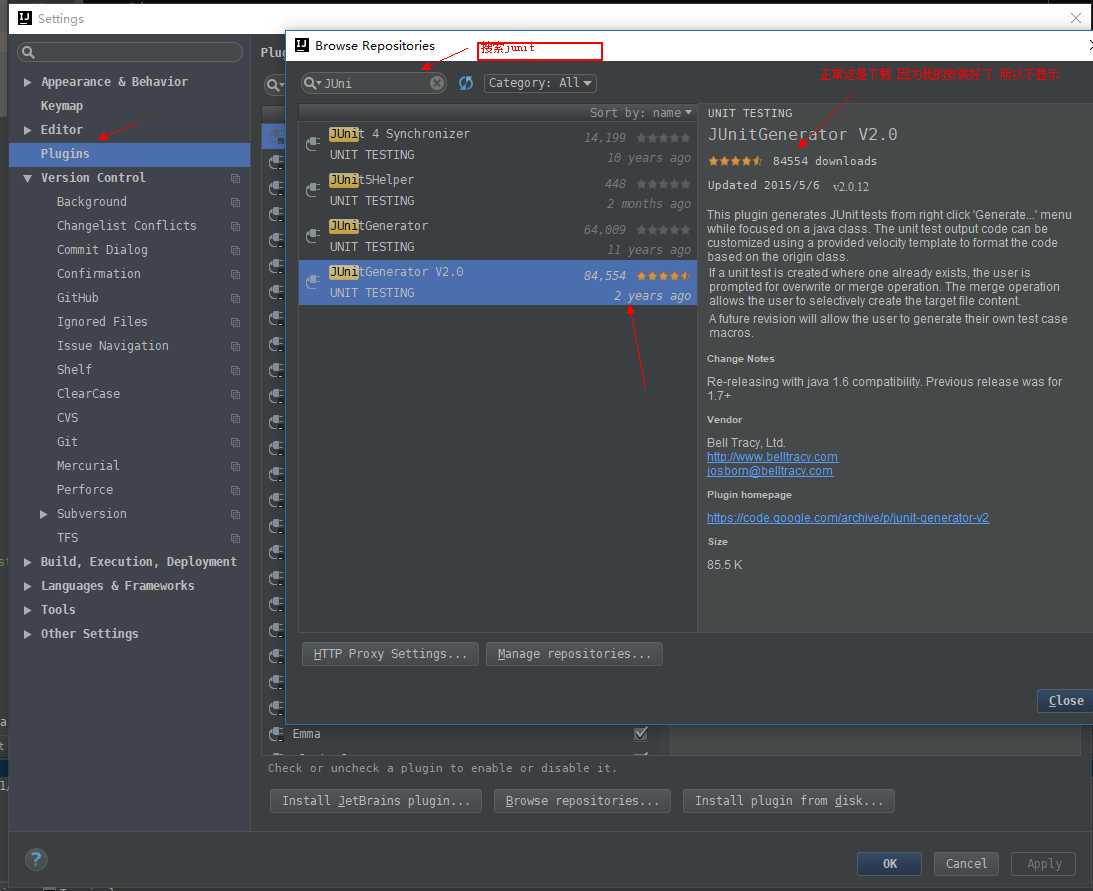Open ClearCase settings page
1093x891 pixels.
pos(88,394)
